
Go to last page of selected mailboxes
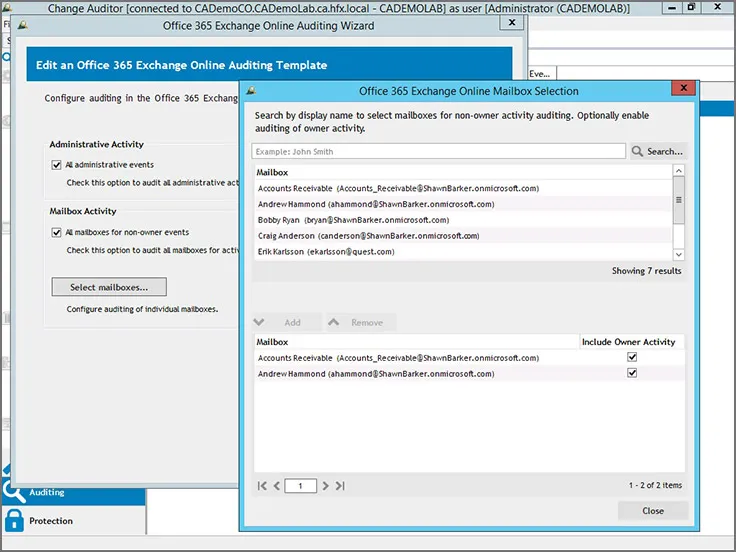[340, 486]
